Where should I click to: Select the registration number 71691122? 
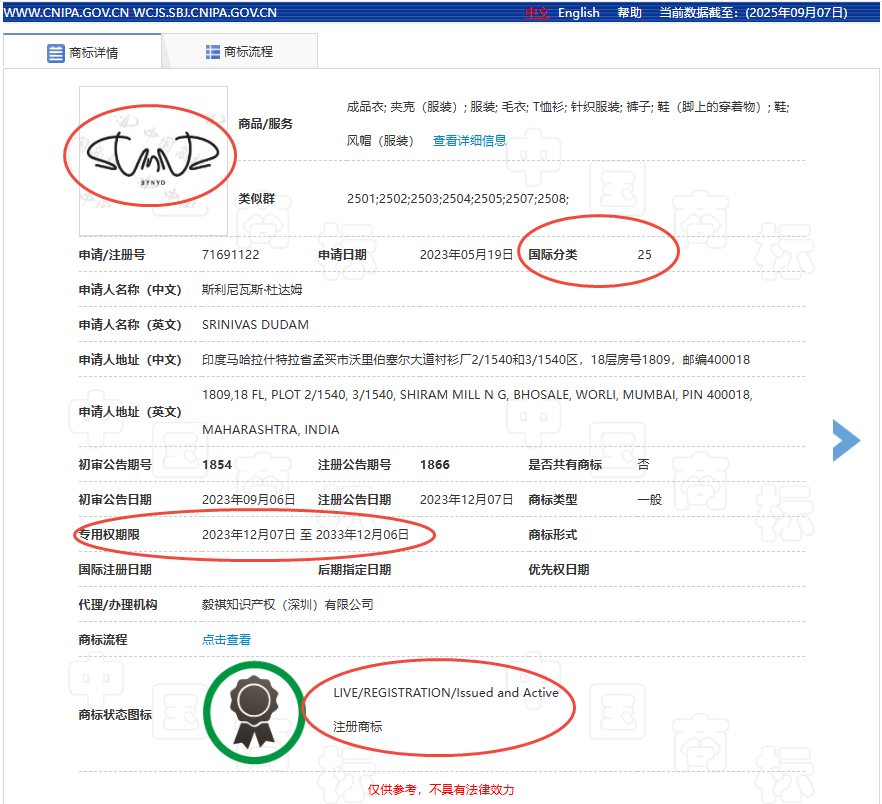coord(231,255)
